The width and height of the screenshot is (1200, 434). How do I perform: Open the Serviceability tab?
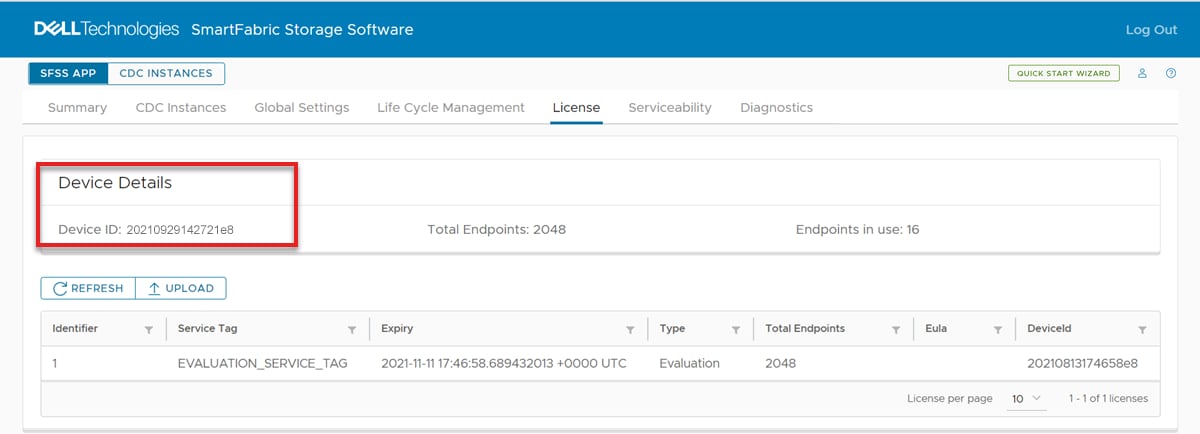tap(670, 107)
